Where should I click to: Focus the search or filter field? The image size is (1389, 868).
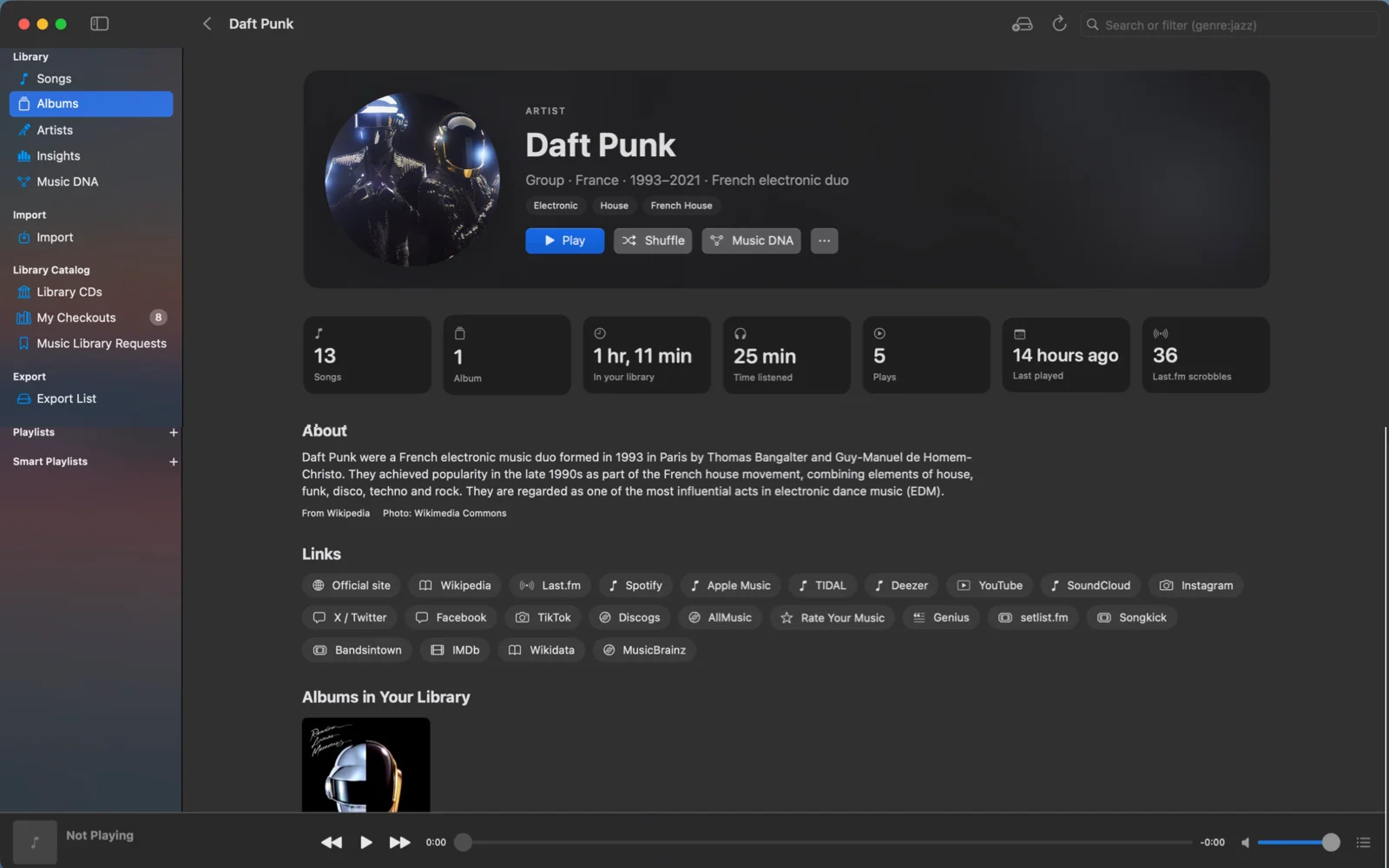pos(1229,25)
